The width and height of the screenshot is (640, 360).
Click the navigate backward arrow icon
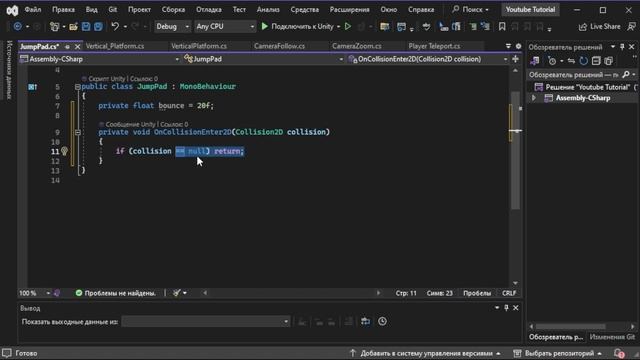coord(18,27)
